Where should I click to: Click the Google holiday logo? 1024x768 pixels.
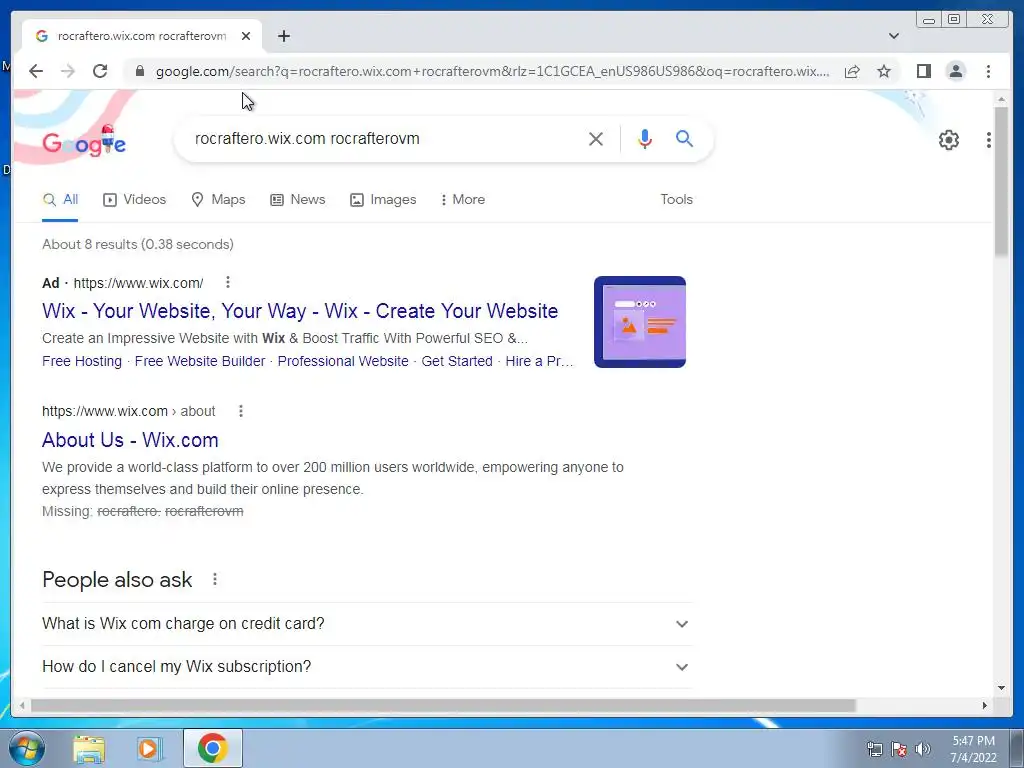[84, 142]
